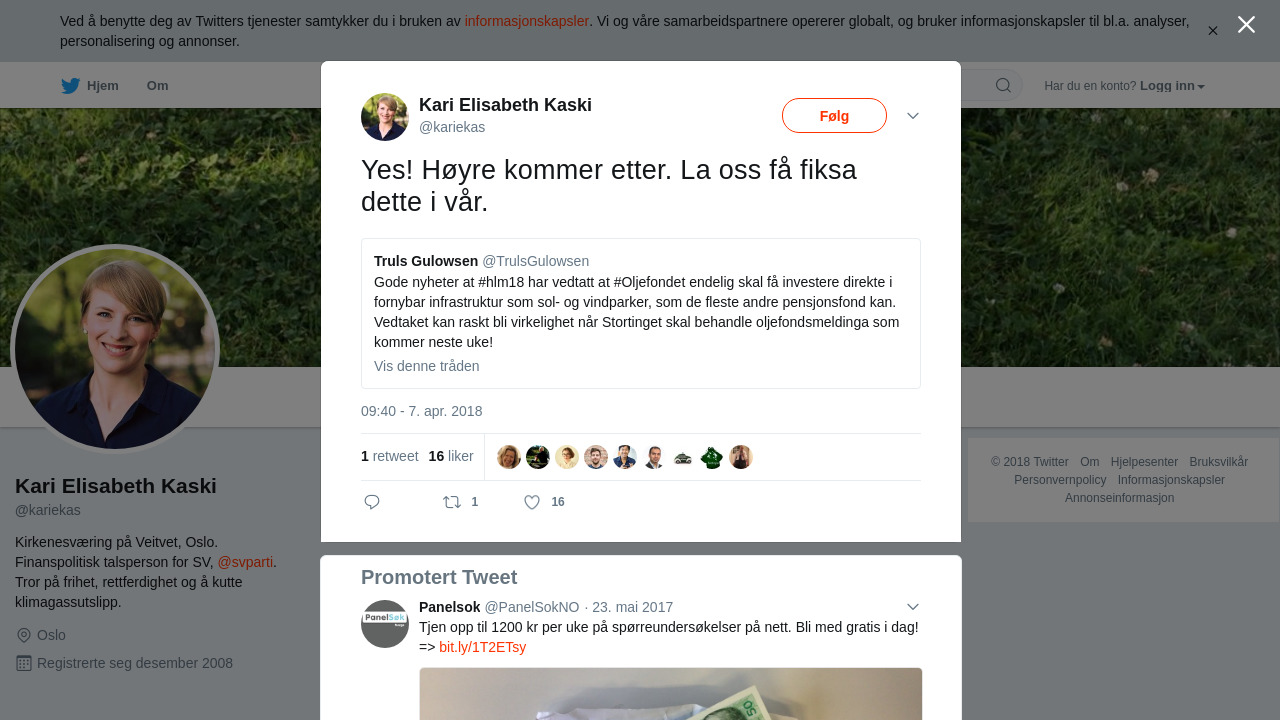This screenshot has width=1280, height=720.
Task: Dismiss the cookie notice with small x
Action: [x=1212, y=31]
